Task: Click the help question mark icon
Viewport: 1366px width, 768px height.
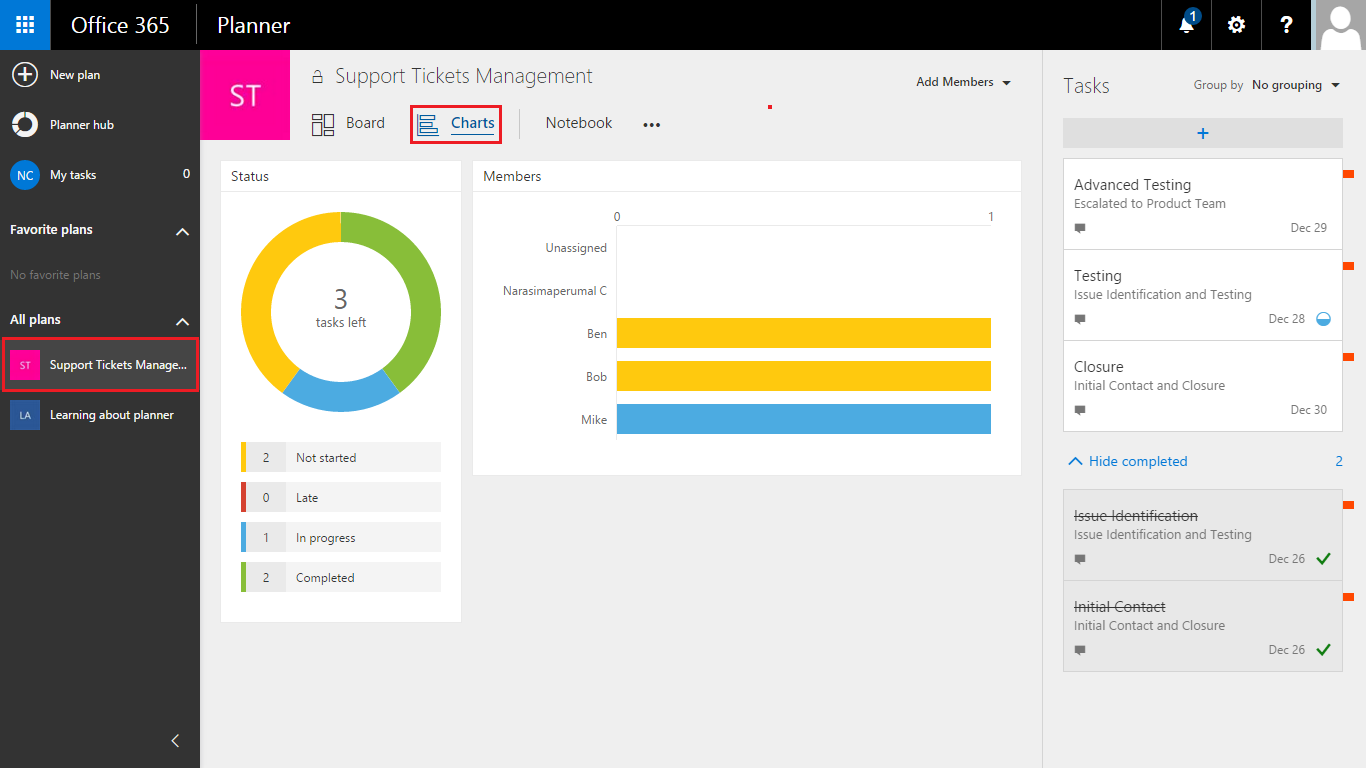Action: 1286,25
